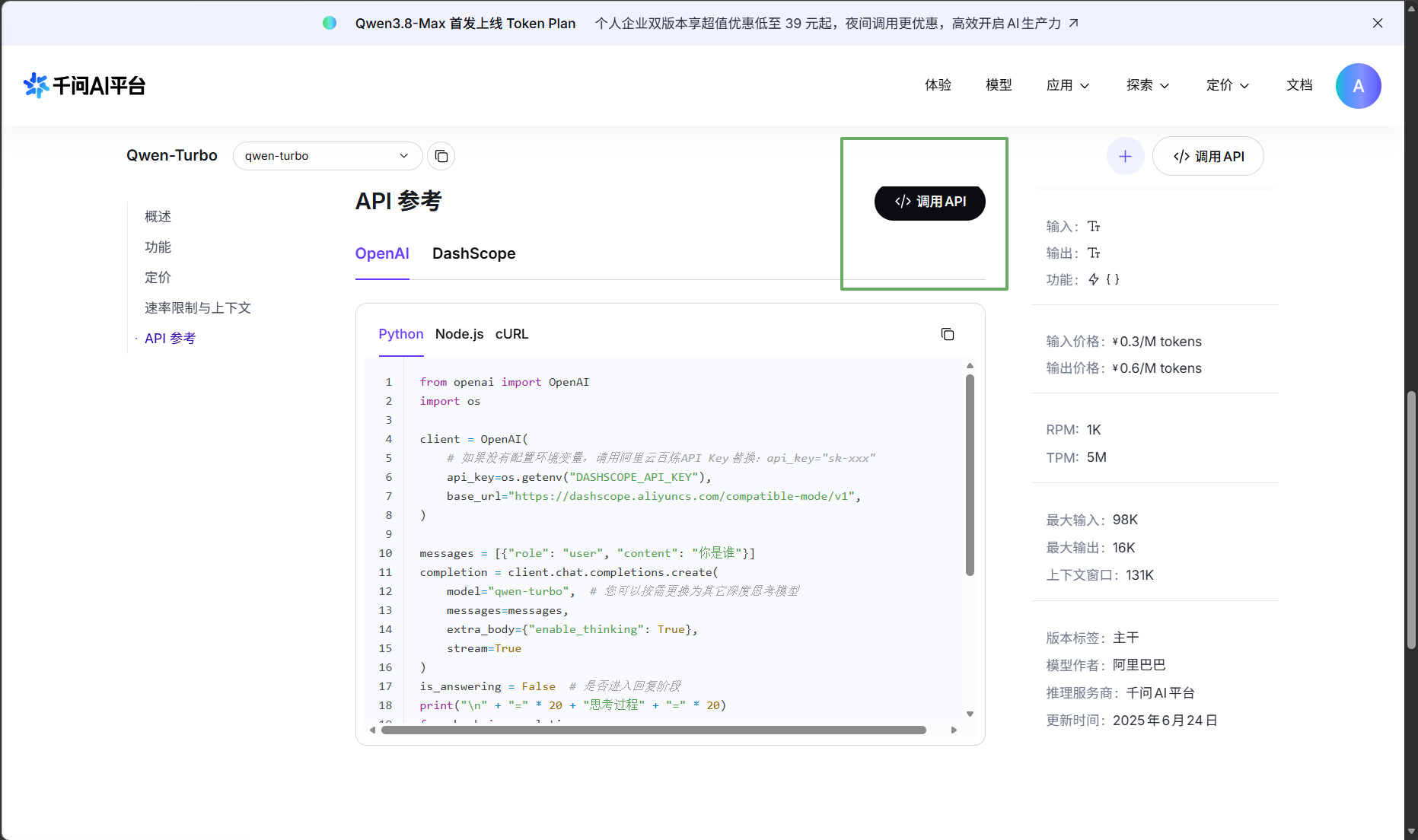Click the text output type icon
The width and height of the screenshot is (1418, 840).
point(1094,253)
